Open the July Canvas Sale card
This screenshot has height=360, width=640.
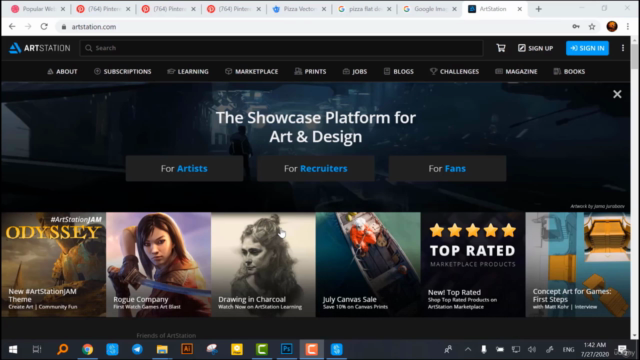point(368,264)
